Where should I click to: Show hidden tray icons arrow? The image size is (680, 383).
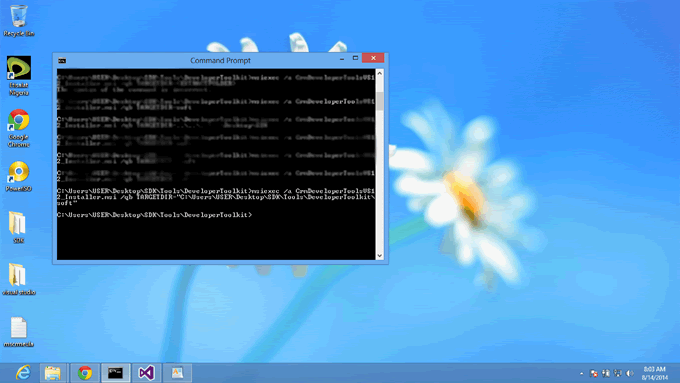(x=582, y=373)
